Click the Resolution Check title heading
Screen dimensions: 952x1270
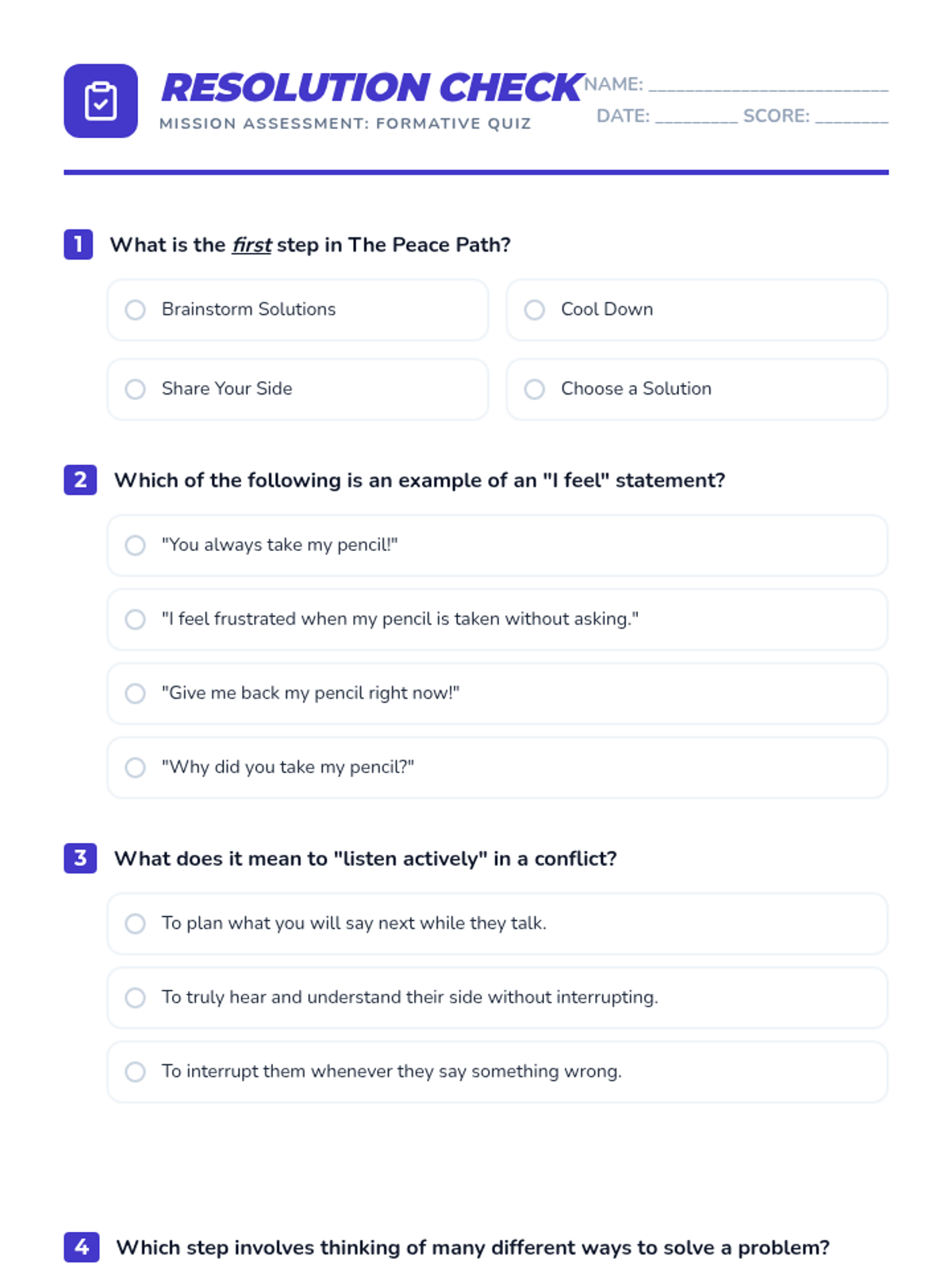(371, 87)
